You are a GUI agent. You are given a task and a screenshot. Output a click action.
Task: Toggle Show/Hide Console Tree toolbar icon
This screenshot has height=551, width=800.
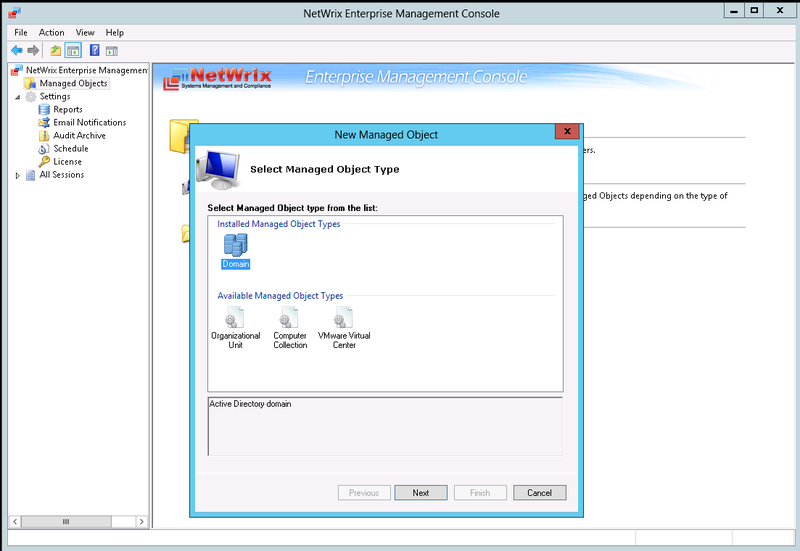[x=73, y=51]
